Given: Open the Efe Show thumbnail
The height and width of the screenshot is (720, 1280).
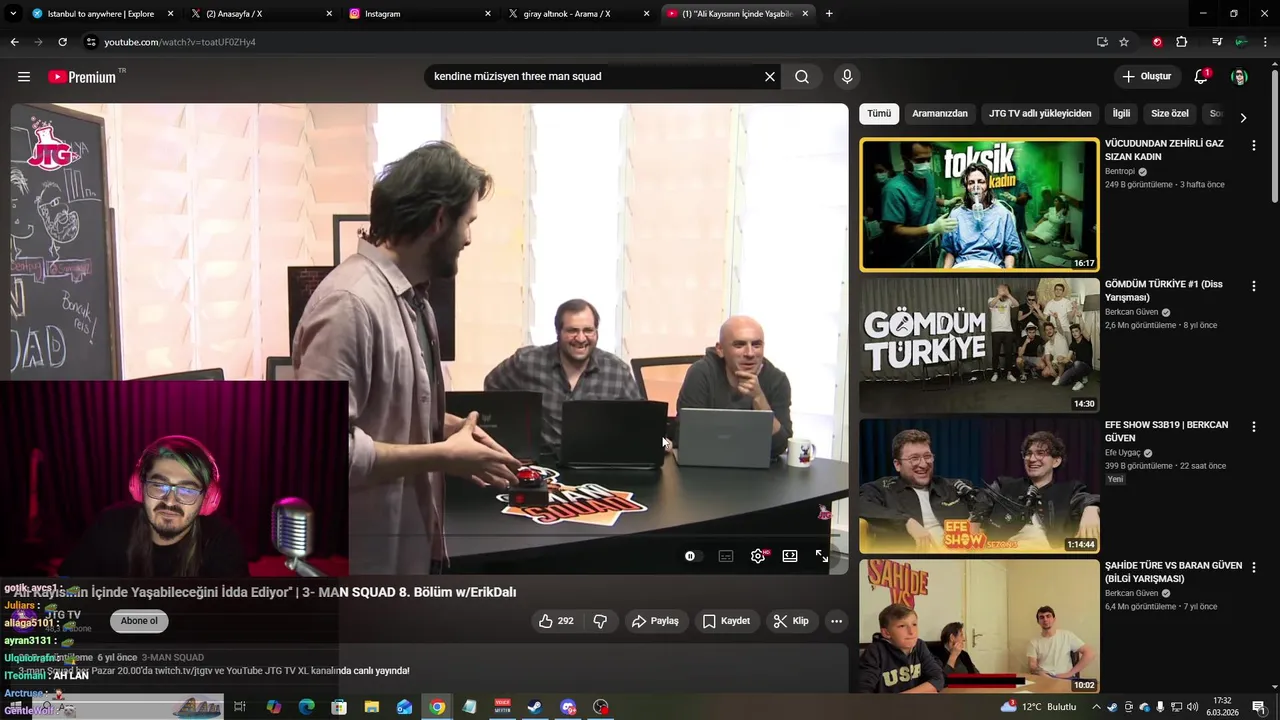Looking at the screenshot, I should click(x=979, y=486).
